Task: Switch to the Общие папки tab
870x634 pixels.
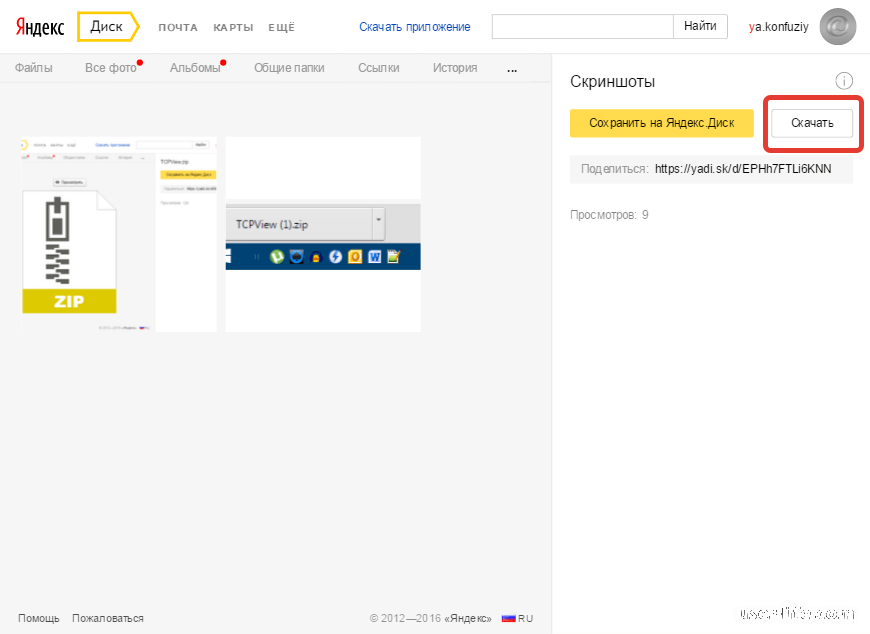Action: 289,68
